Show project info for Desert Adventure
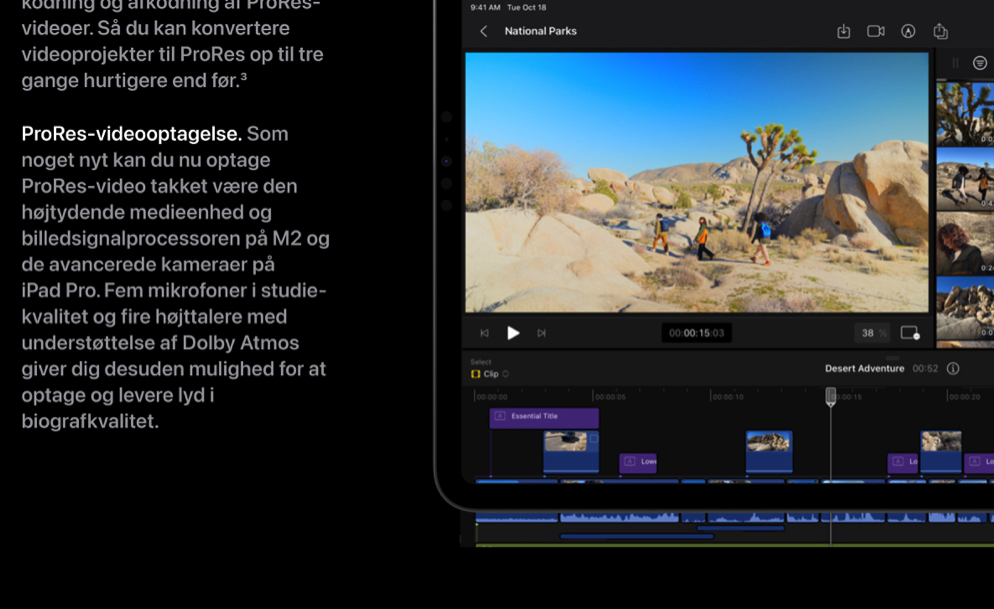The image size is (994, 609). tap(953, 368)
